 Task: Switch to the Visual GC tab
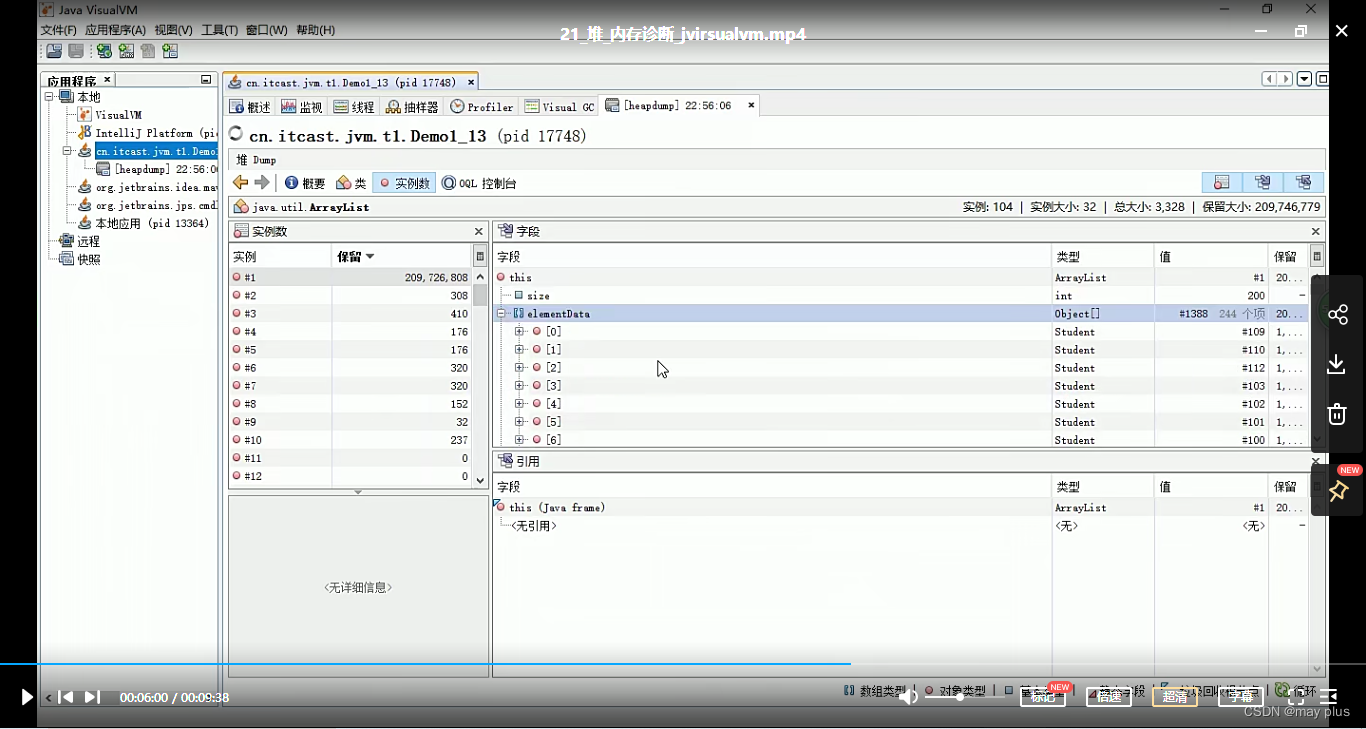coord(560,107)
